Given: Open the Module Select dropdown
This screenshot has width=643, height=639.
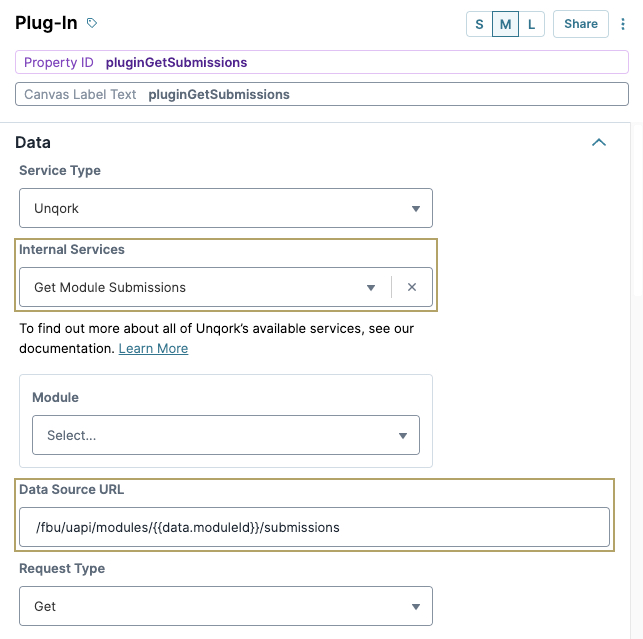Looking at the screenshot, I should point(226,435).
